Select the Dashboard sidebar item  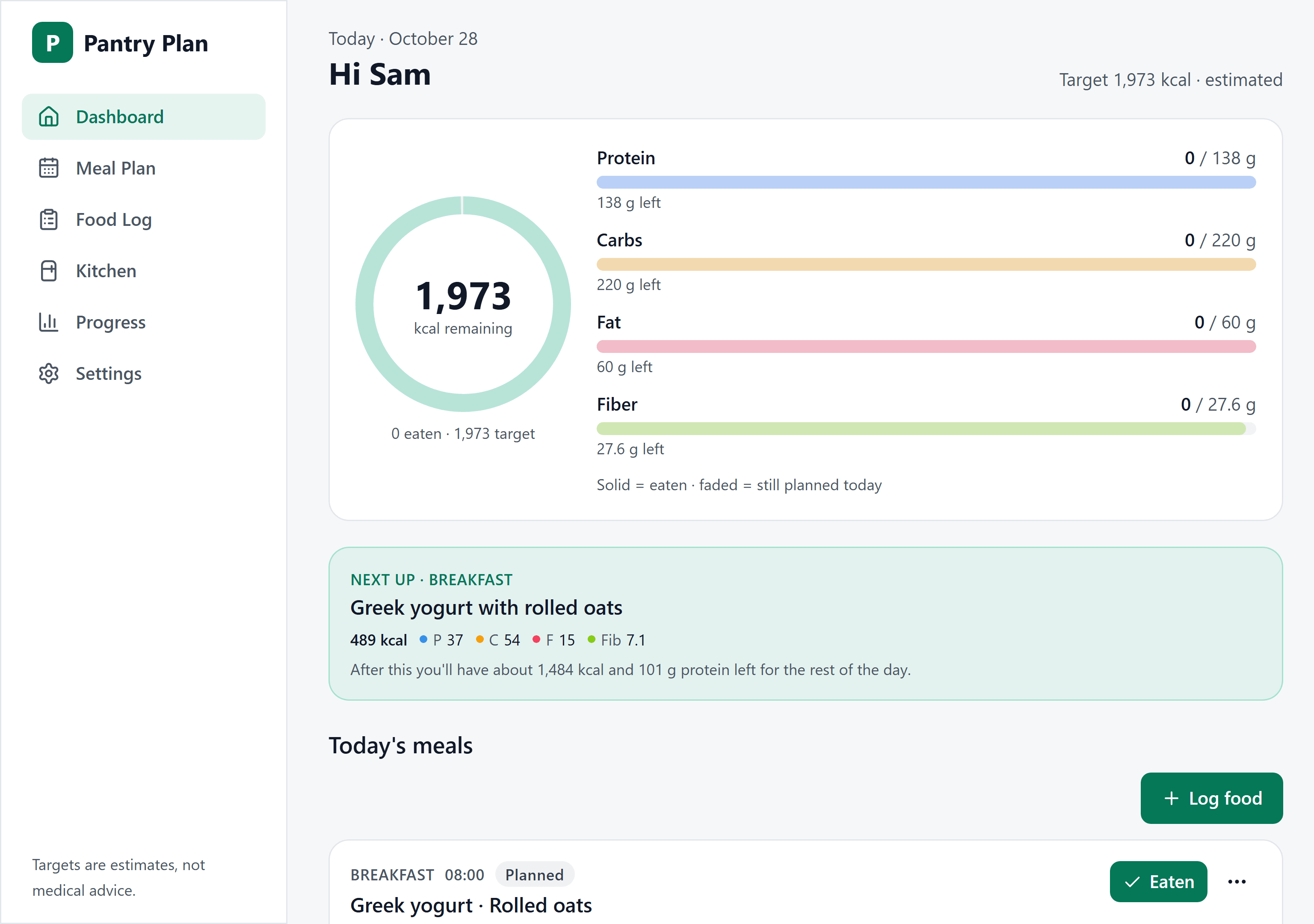pos(144,116)
